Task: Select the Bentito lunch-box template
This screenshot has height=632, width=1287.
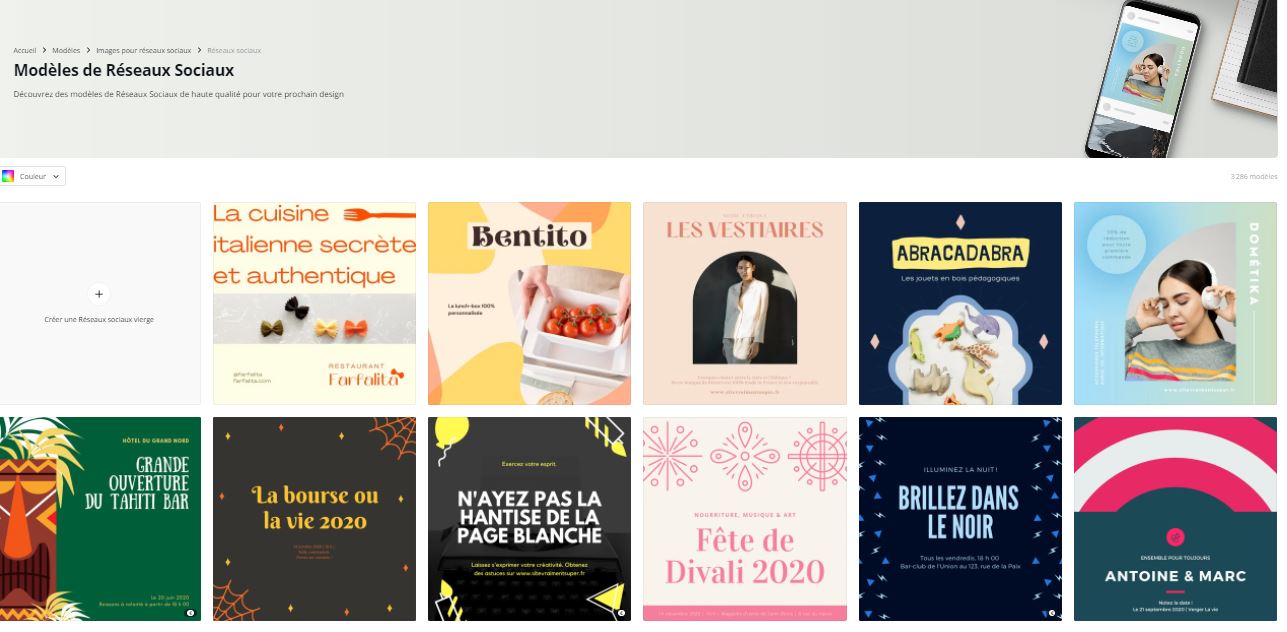Action: pyautogui.click(x=529, y=303)
